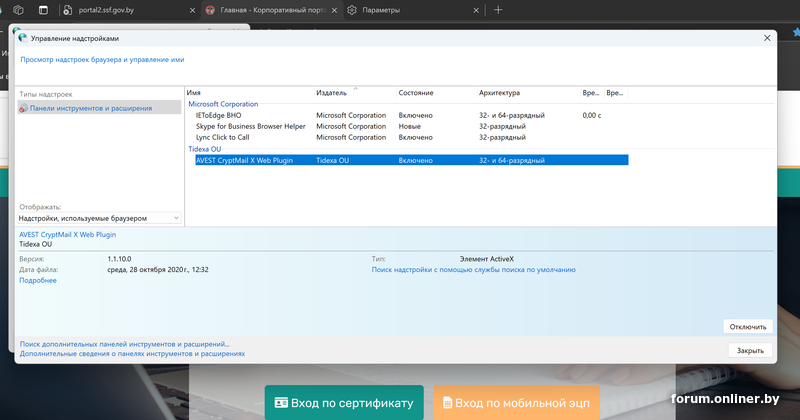Viewport: 800px width, 420px height.
Task: Click the Закрыть button
Action: (x=750, y=351)
